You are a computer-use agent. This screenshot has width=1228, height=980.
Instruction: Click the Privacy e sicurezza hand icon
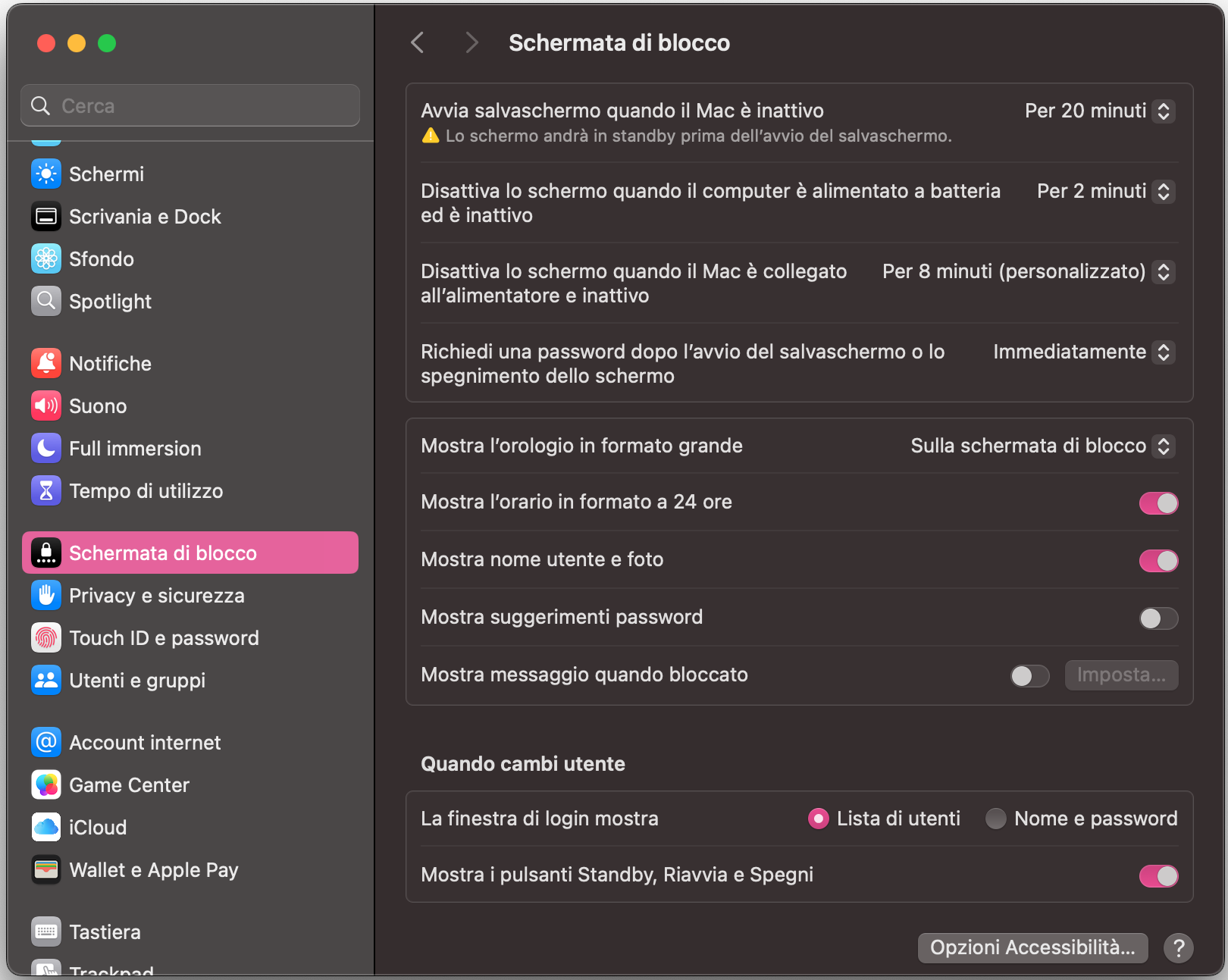coord(46,595)
